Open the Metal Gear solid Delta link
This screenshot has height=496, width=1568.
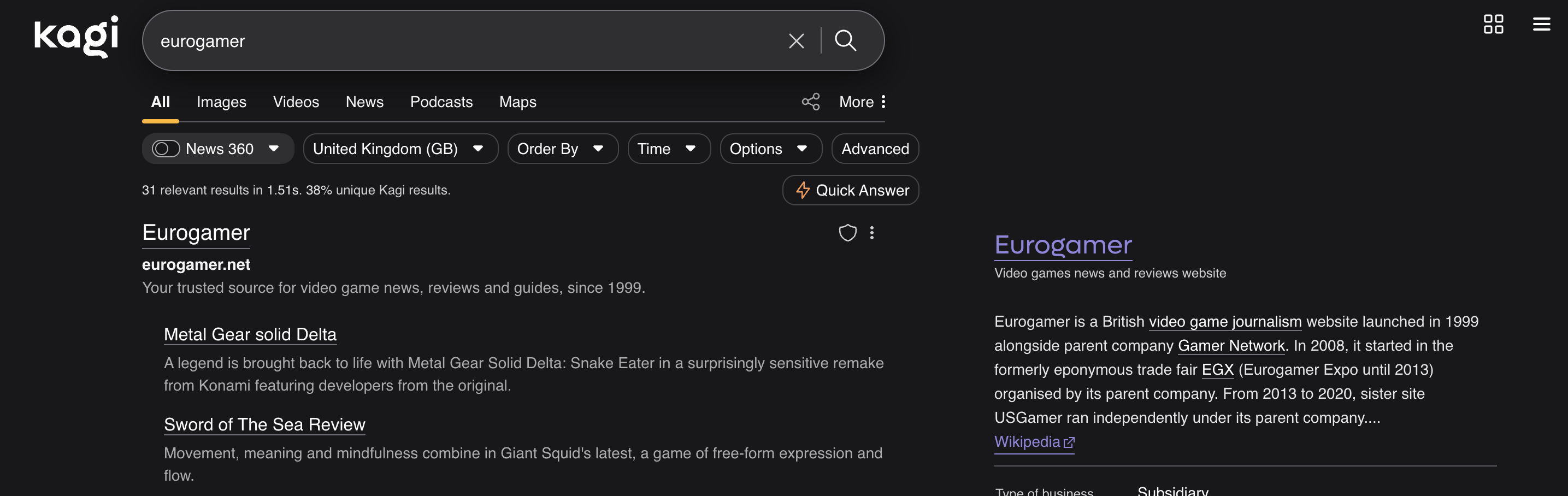point(250,334)
